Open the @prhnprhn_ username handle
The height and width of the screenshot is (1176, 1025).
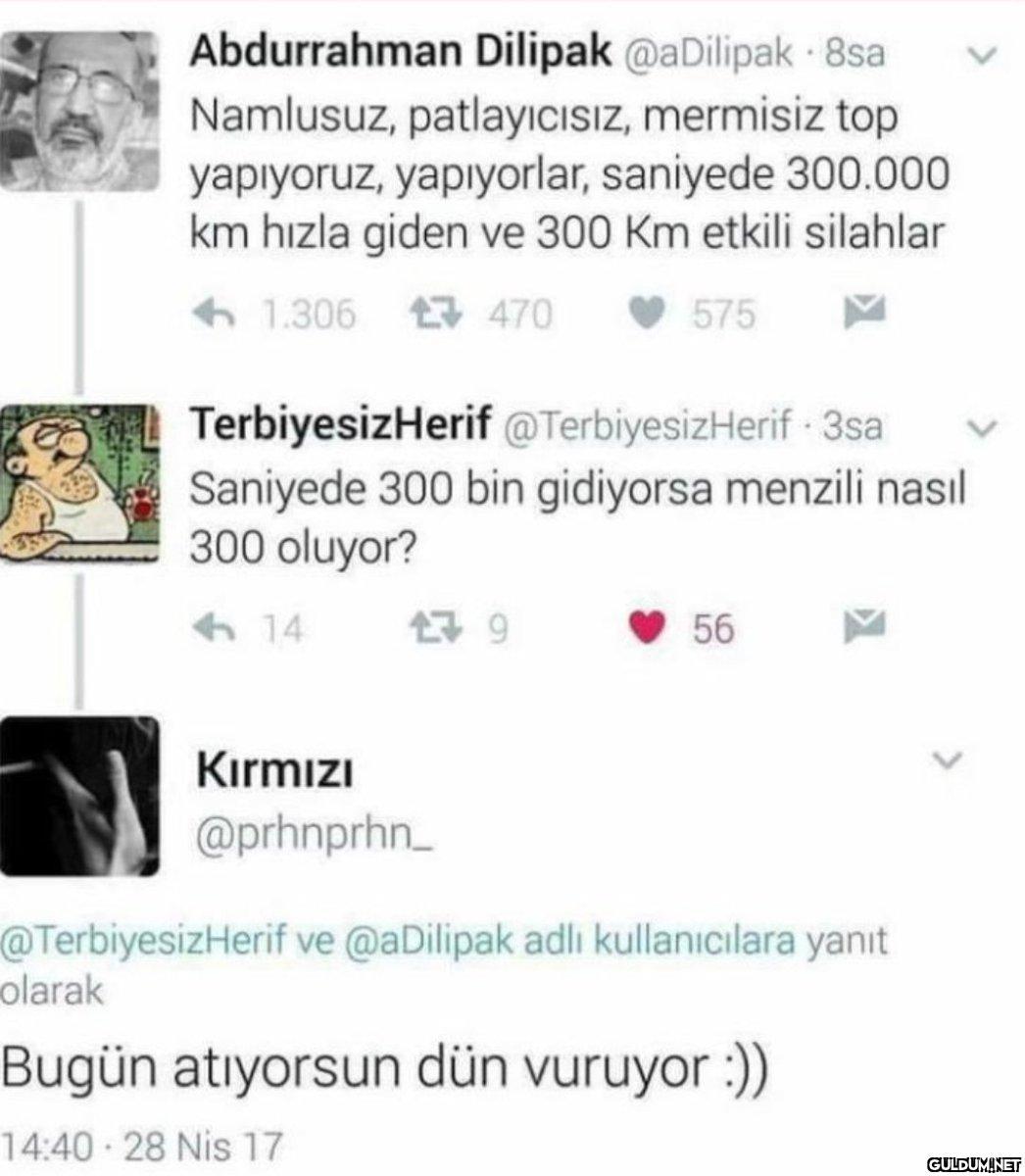pos(316,836)
